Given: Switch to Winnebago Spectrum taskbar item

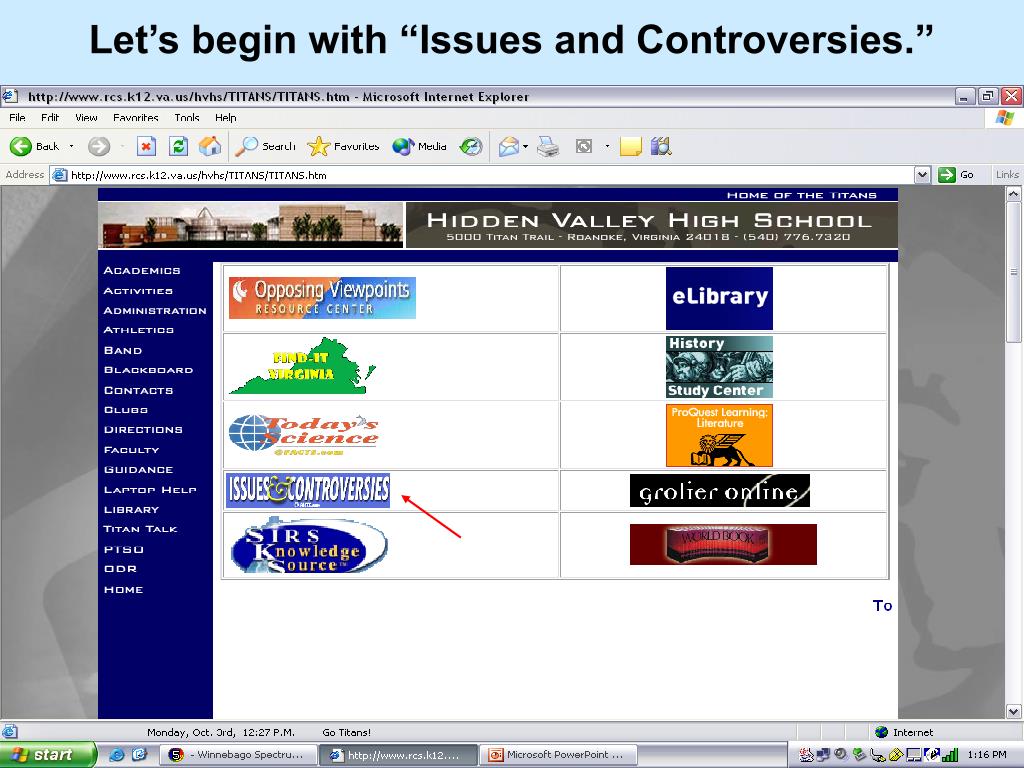Looking at the screenshot, I should (x=240, y=755).
